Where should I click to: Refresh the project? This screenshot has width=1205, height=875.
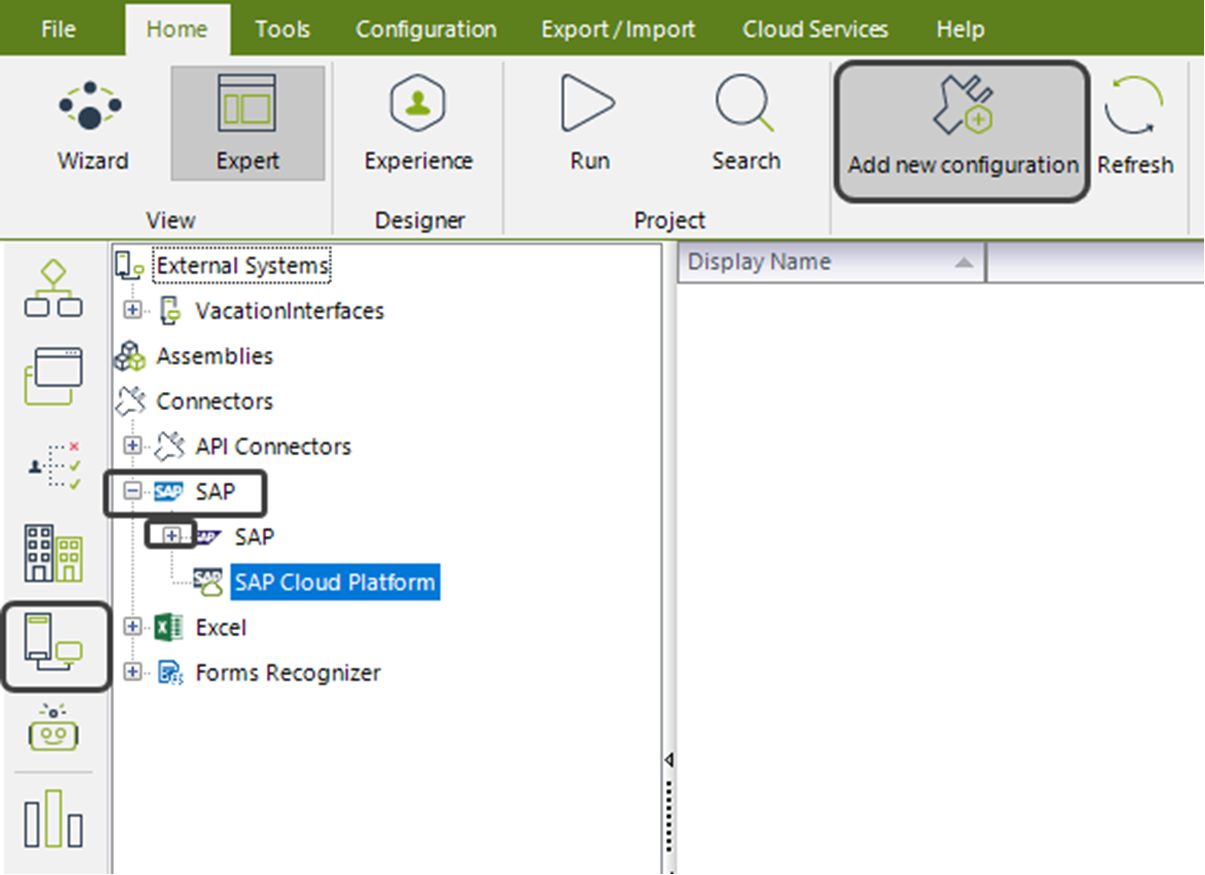(x=1135, y=127)
